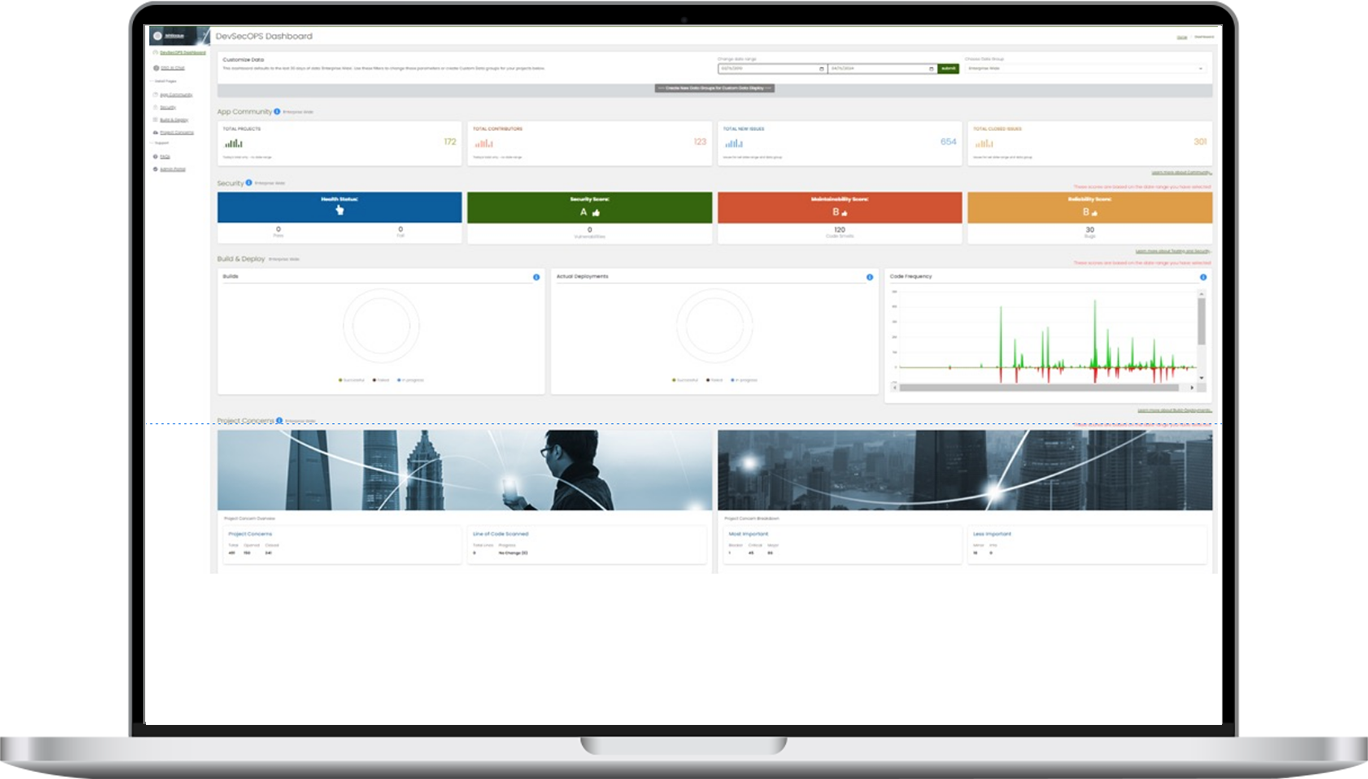
Task: Go to the App Community sidebar page
Action: click(176, 95)
